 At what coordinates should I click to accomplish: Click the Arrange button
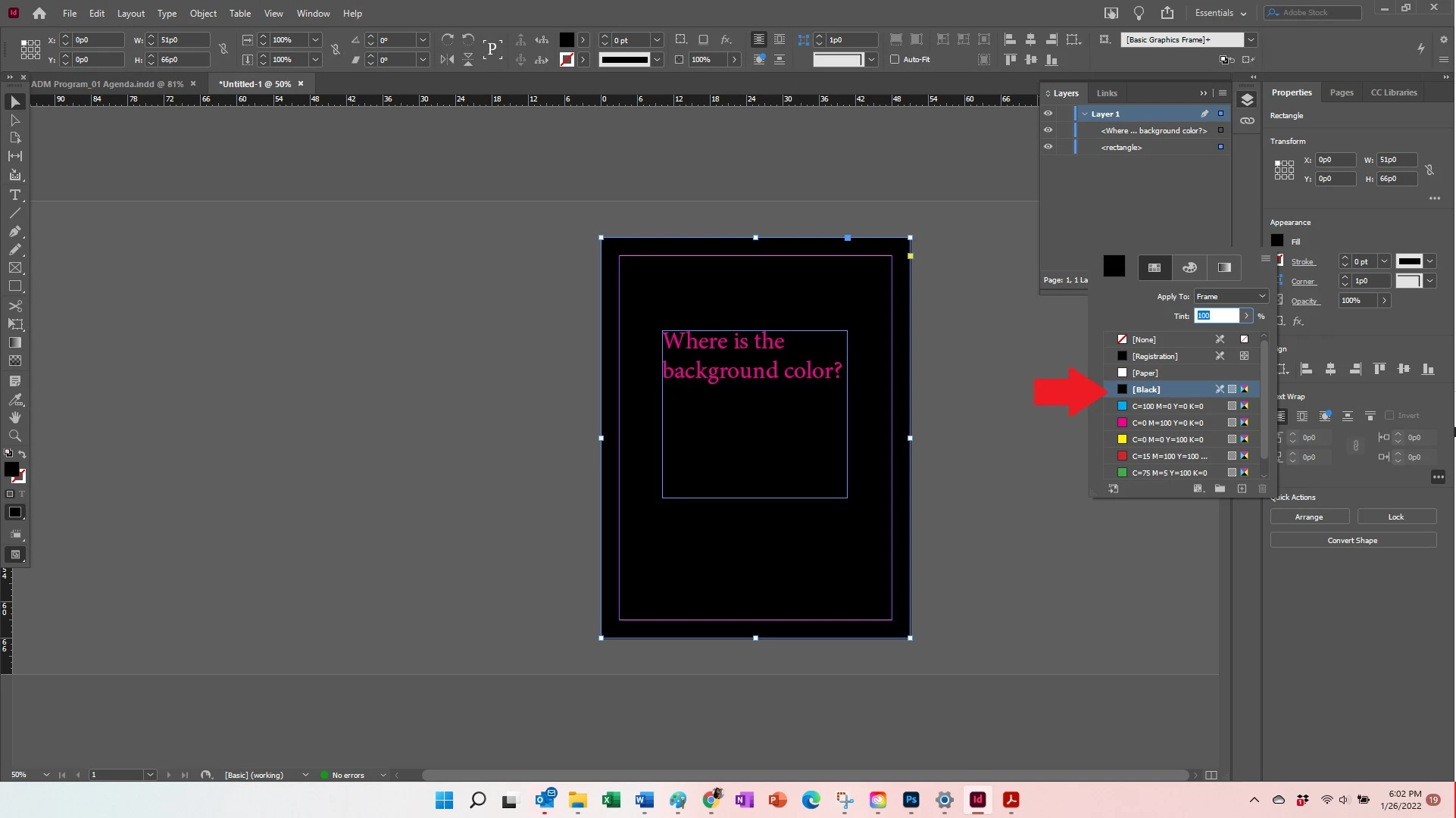[1308, 517]
